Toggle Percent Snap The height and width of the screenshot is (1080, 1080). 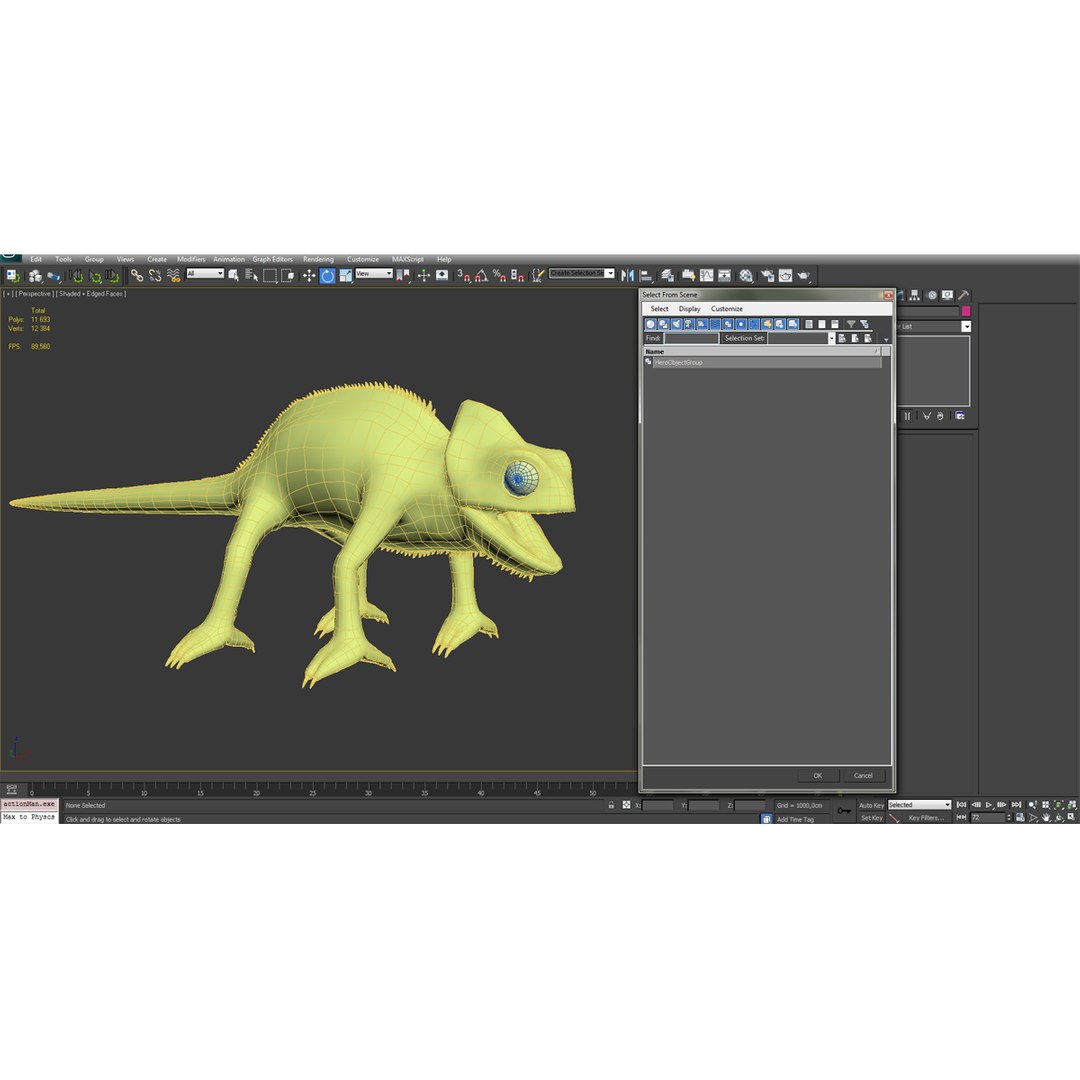pos(499,276)
